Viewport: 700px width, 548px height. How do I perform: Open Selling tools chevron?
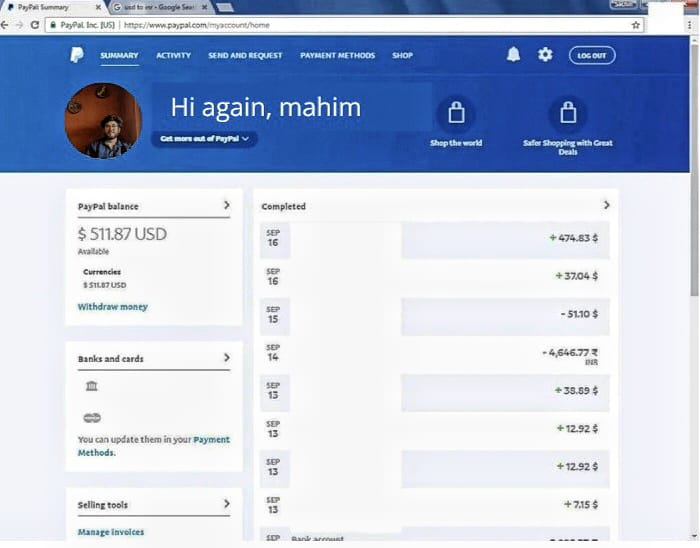click(x=227, y=503)
